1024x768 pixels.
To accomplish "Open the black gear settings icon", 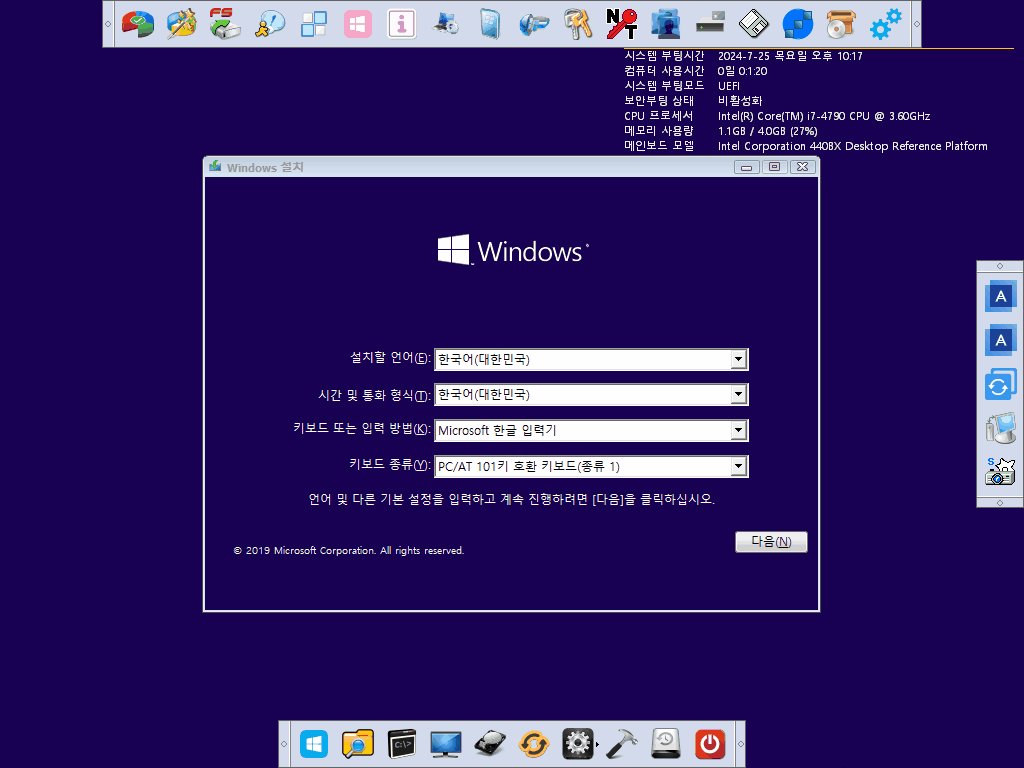I will [578, 744].
